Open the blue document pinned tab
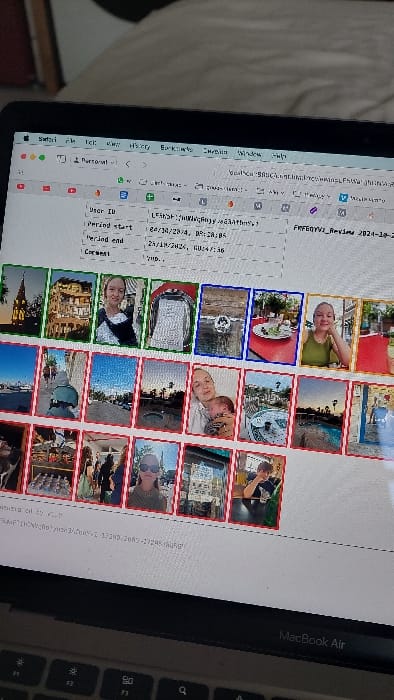Image resolution: width=394 pixels, height=700 pixels. pyautogui.click(x=124, y=195)
